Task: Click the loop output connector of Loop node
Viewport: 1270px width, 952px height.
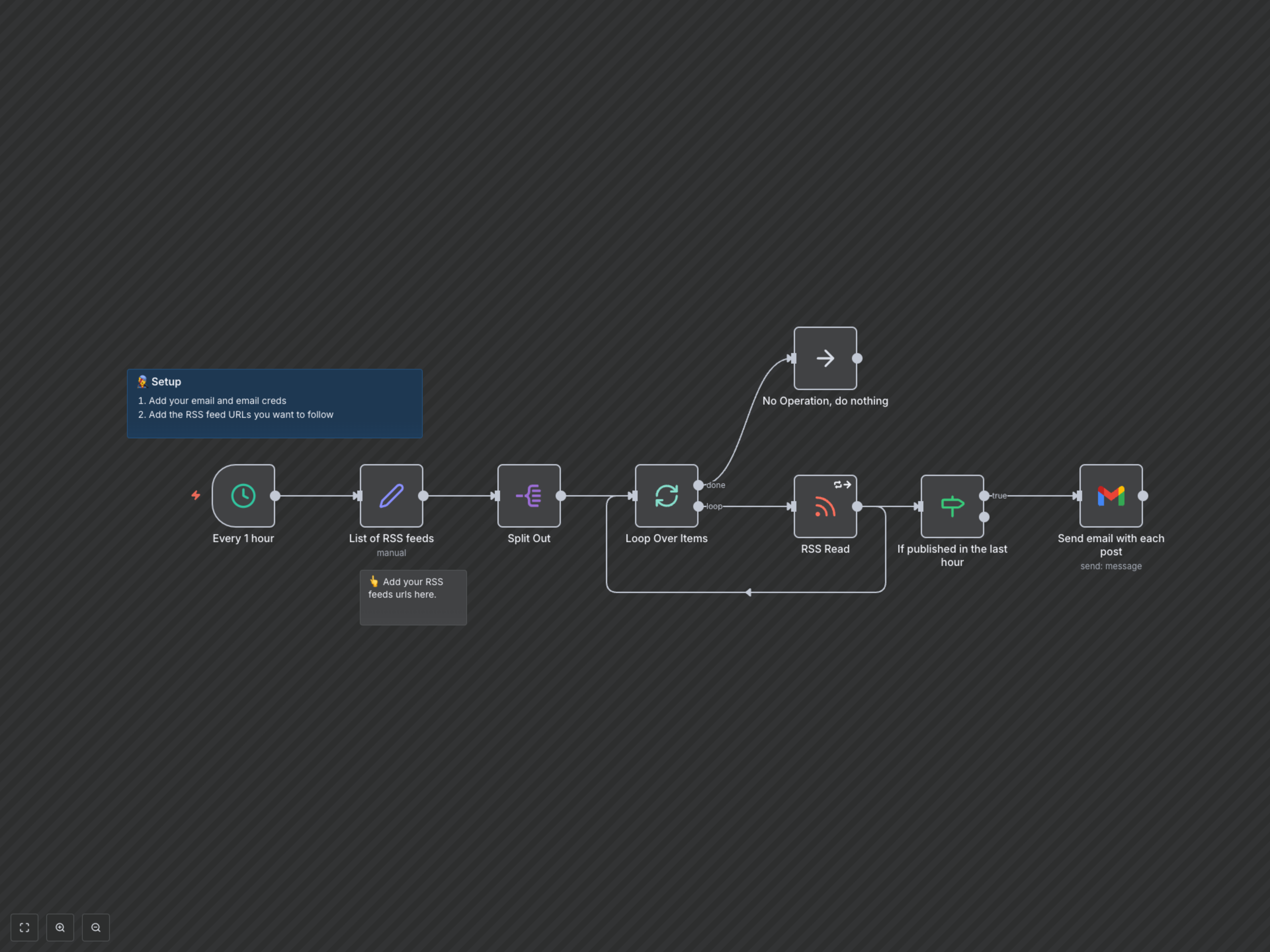Action: click(x=698, y=506)
